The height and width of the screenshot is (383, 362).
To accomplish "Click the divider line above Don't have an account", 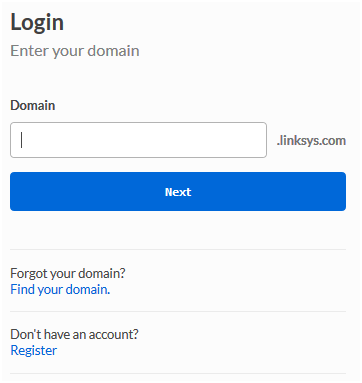I will (x=178, y=312).
